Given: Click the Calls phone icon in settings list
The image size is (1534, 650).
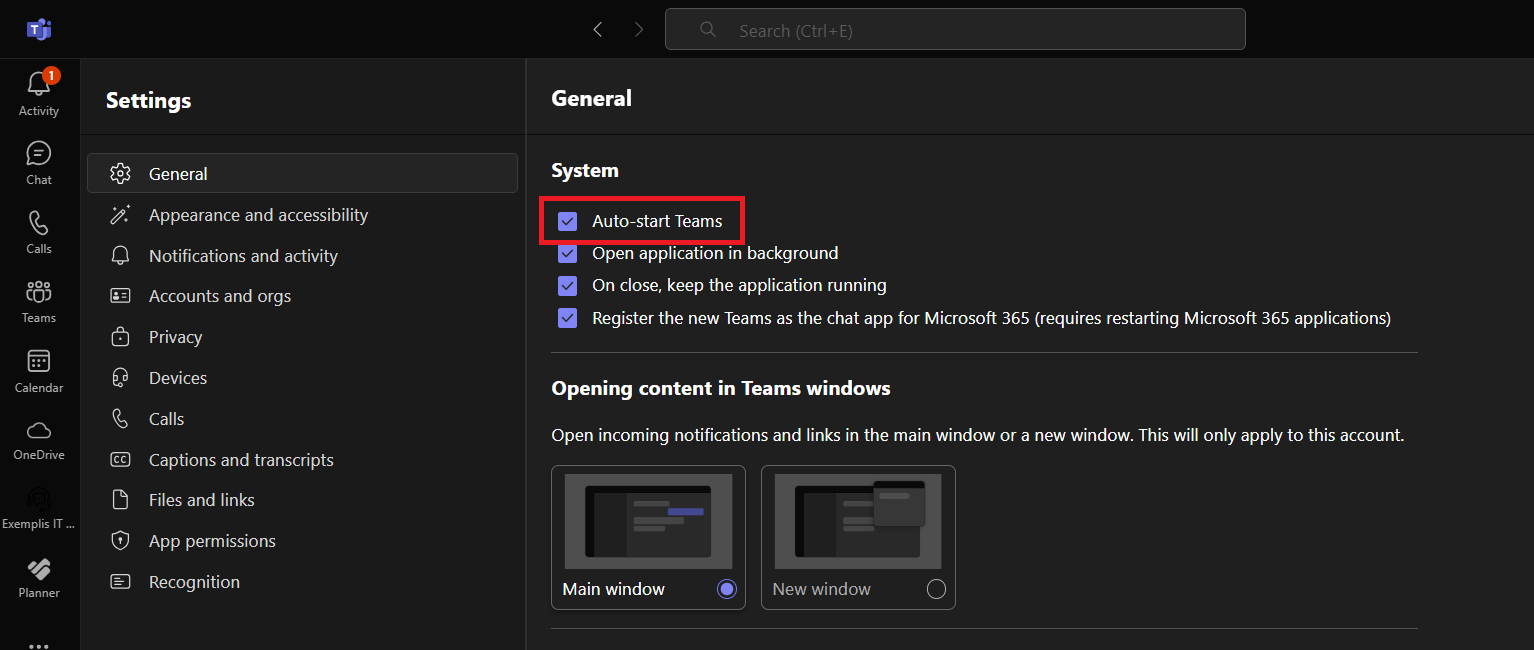Looking at the screenshot, I should tap(121, 419).
